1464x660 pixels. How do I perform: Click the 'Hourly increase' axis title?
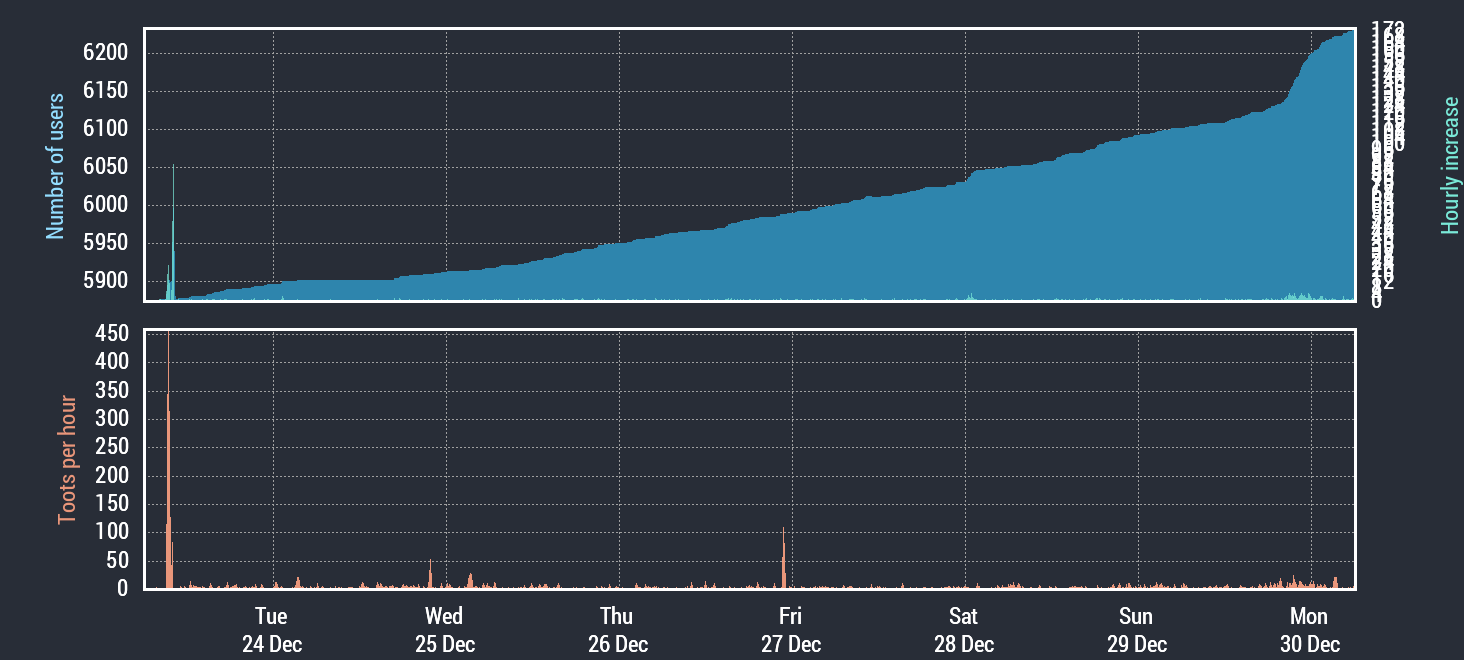(x=1449, y=166)
